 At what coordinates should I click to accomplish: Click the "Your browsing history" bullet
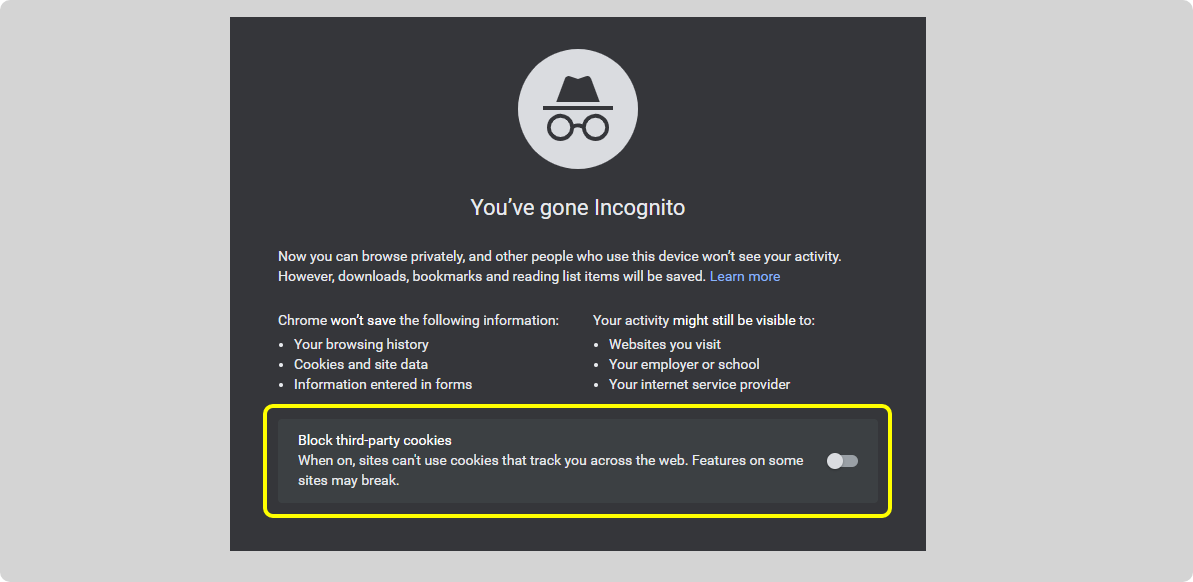click(x=361, y=344)
